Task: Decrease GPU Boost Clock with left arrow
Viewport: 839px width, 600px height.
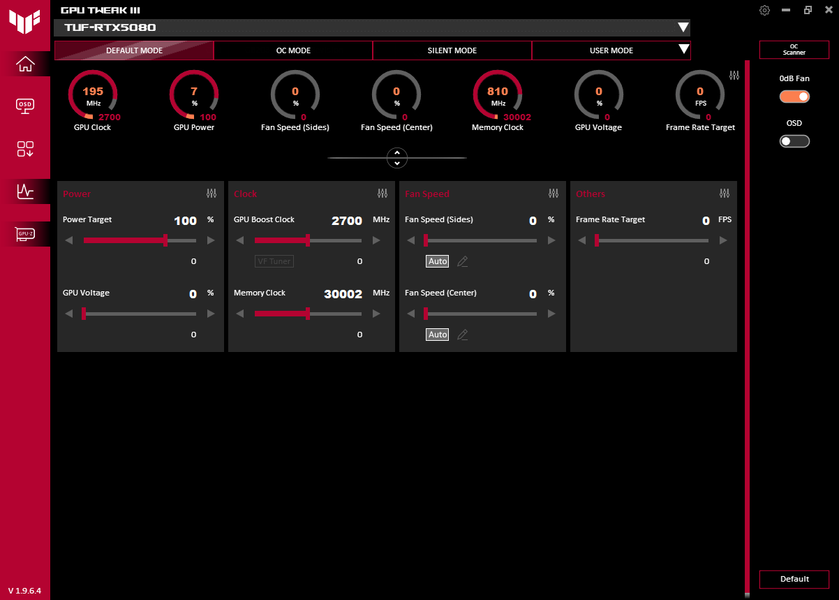Action: tap(240, 240)
